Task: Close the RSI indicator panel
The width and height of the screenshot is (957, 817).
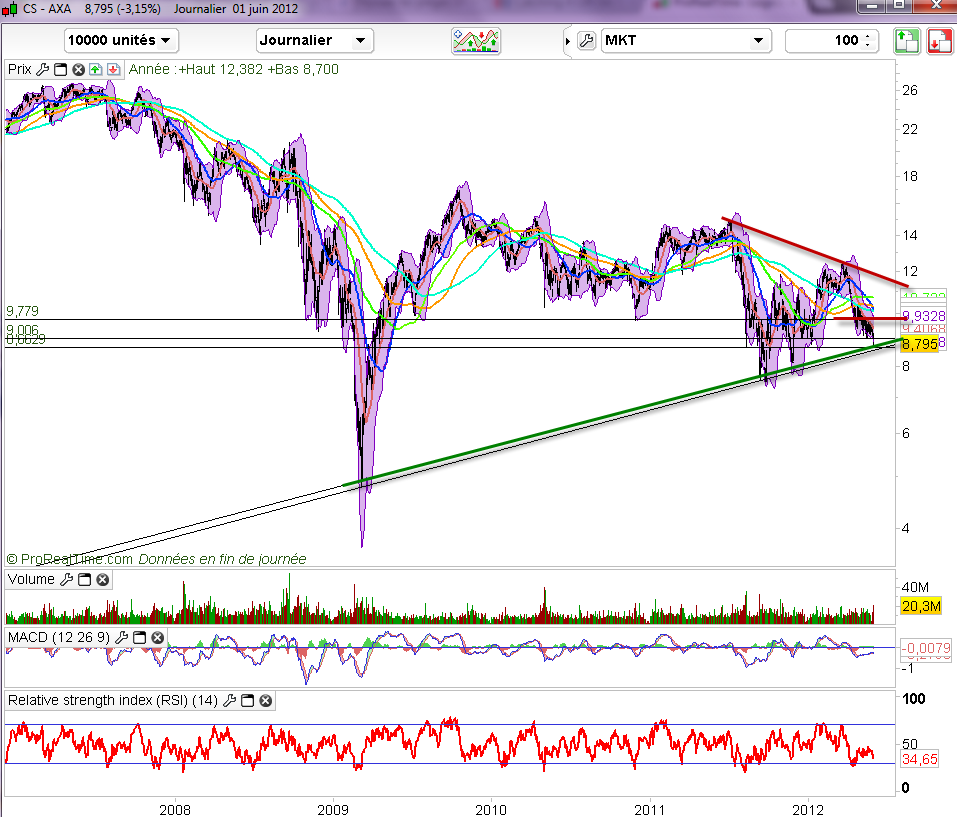Action: pyautogui.click(x=266, y=701)
